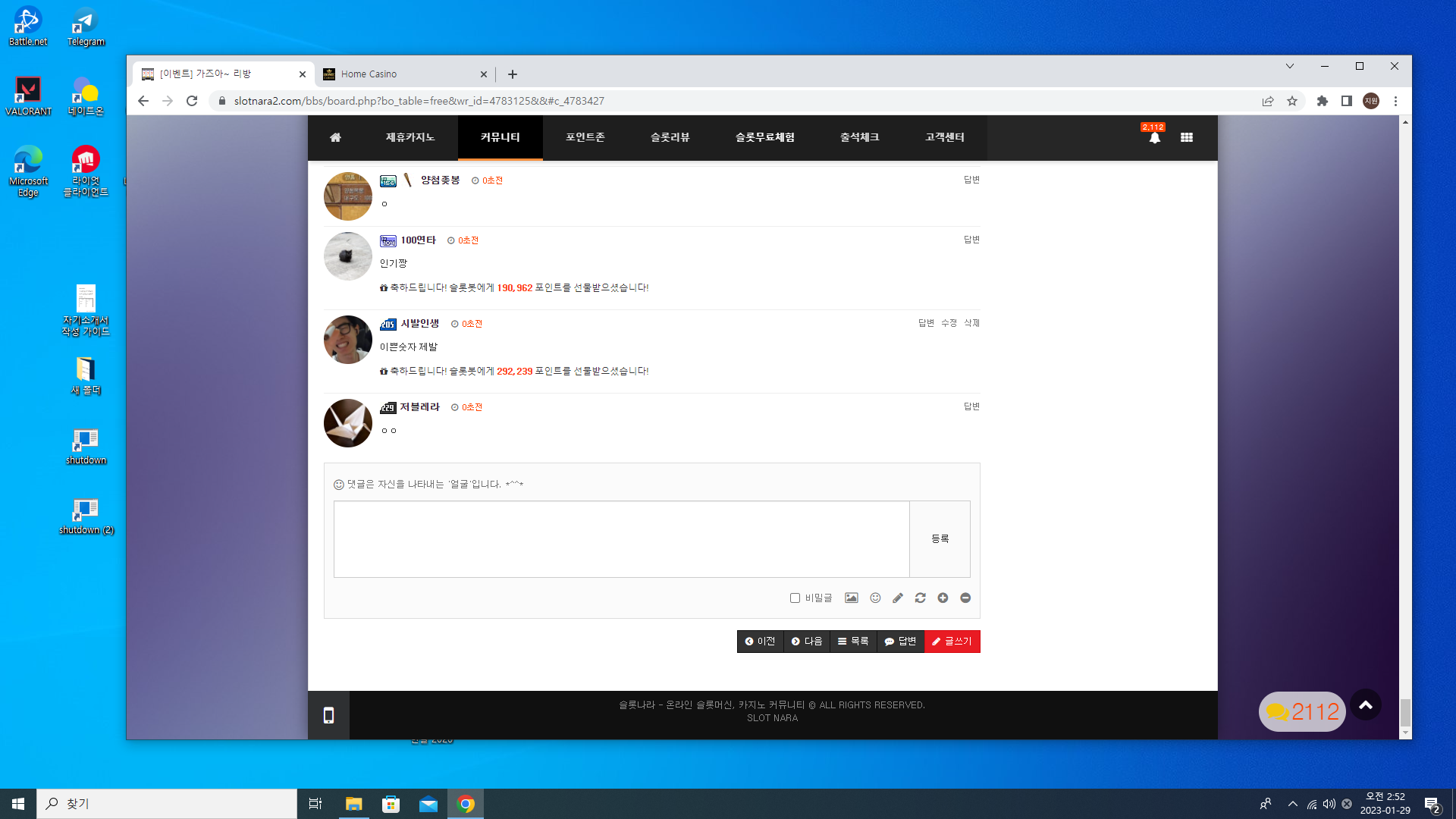Go back using the browser back arrow

pyautogui.click(x=143, y=101)
